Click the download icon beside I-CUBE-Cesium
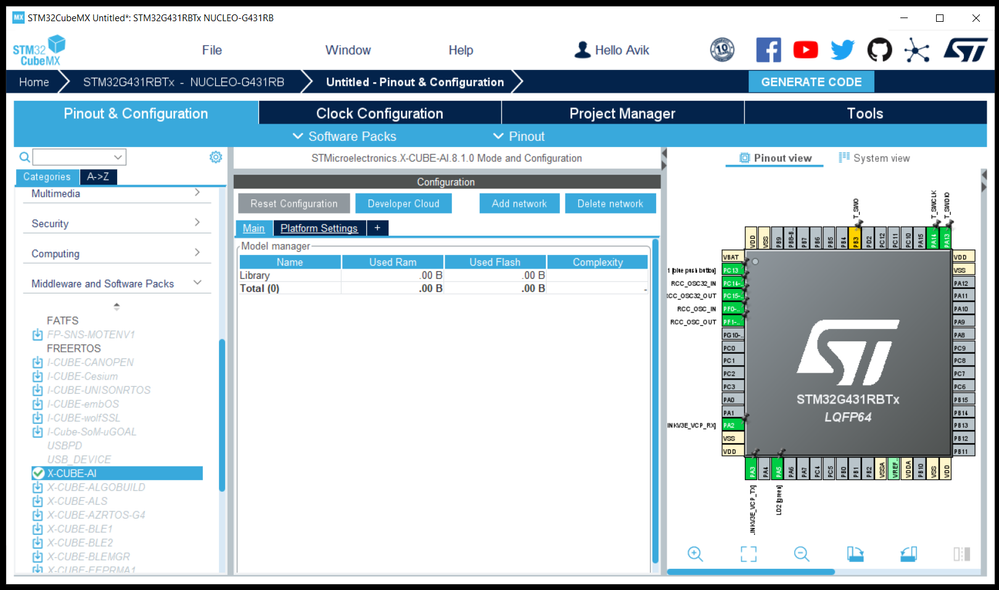This screenshot has height=590, width=999. 38,377
